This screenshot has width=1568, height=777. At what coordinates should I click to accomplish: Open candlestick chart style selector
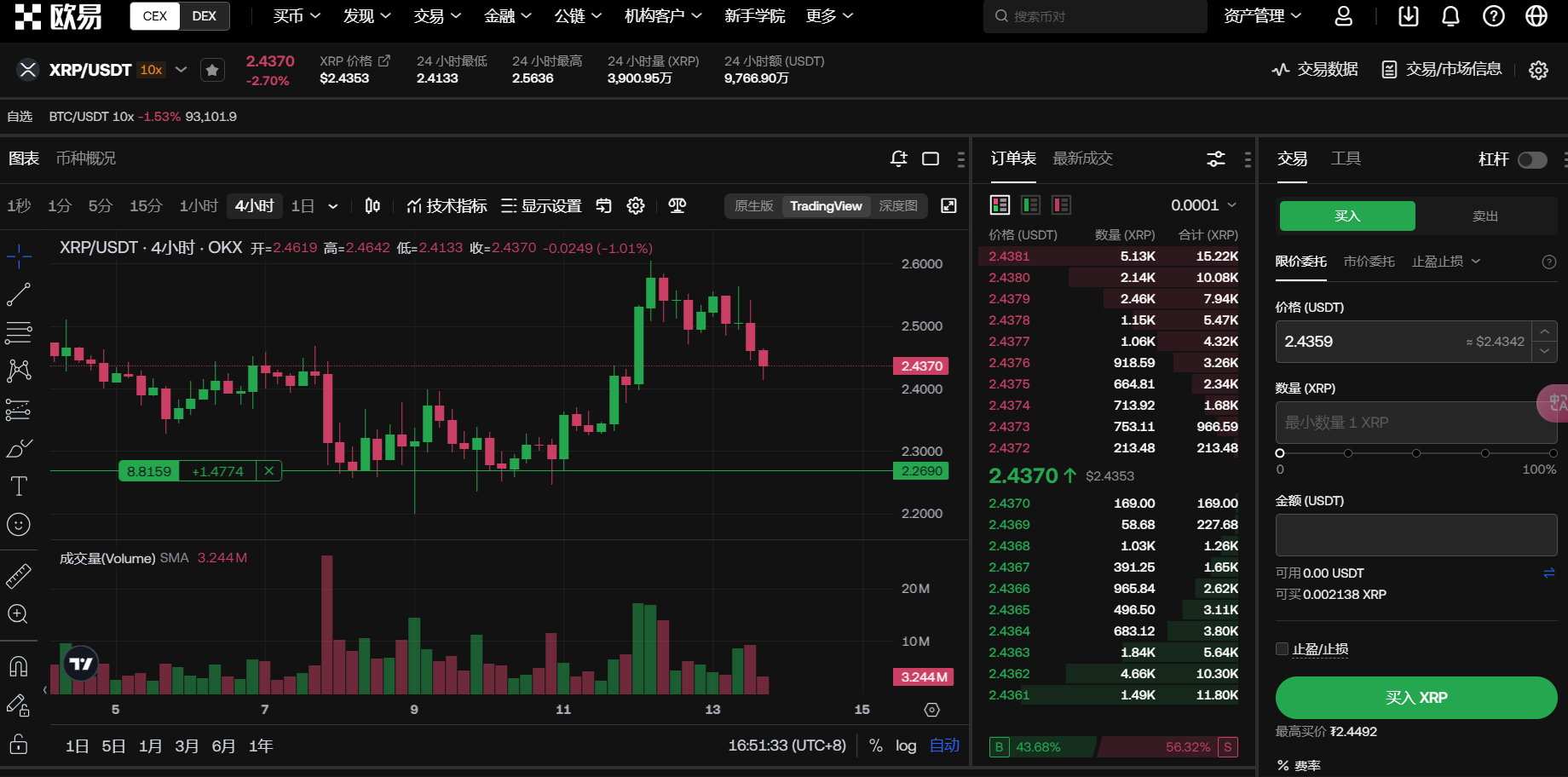click(372, 206)
